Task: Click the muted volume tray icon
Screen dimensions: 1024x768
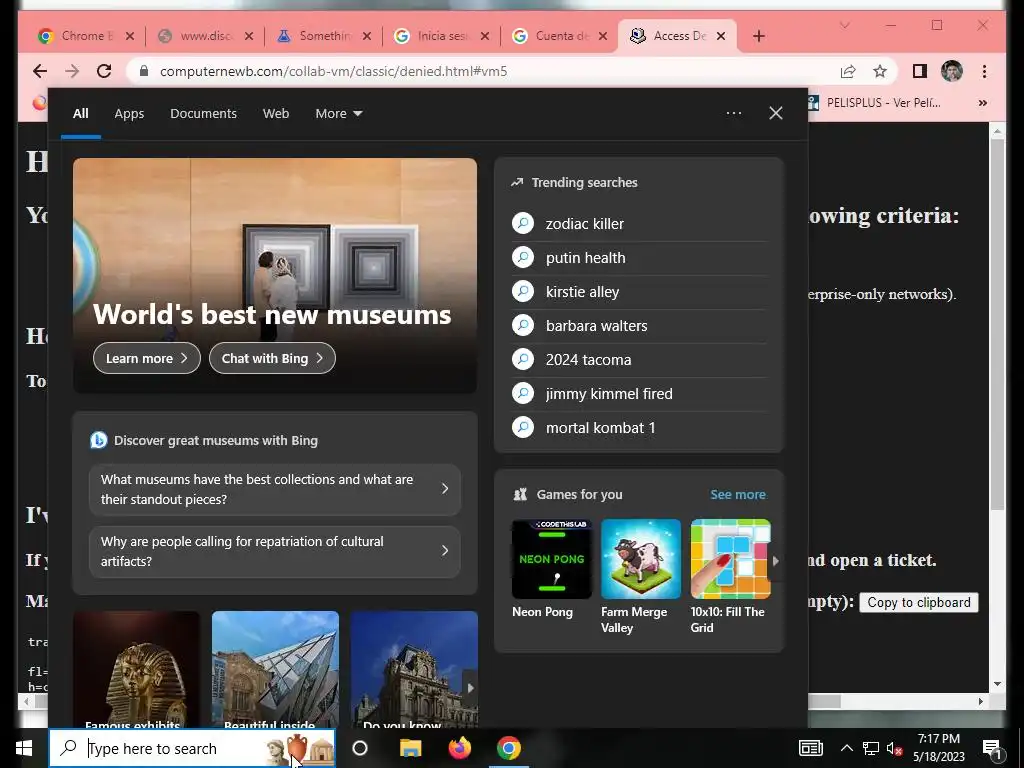Action: pos(894,748)
